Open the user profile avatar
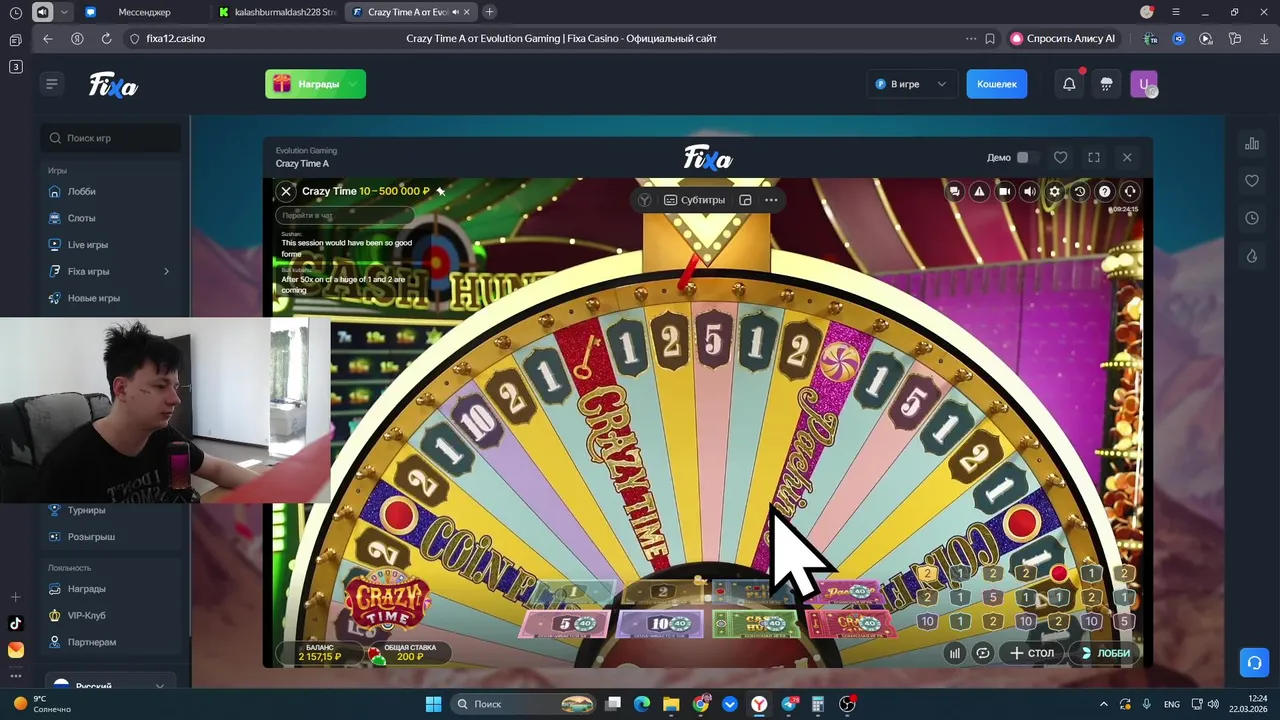Image resolution: width=1280 pixels, height=720 pixels. pos(1144,84)
